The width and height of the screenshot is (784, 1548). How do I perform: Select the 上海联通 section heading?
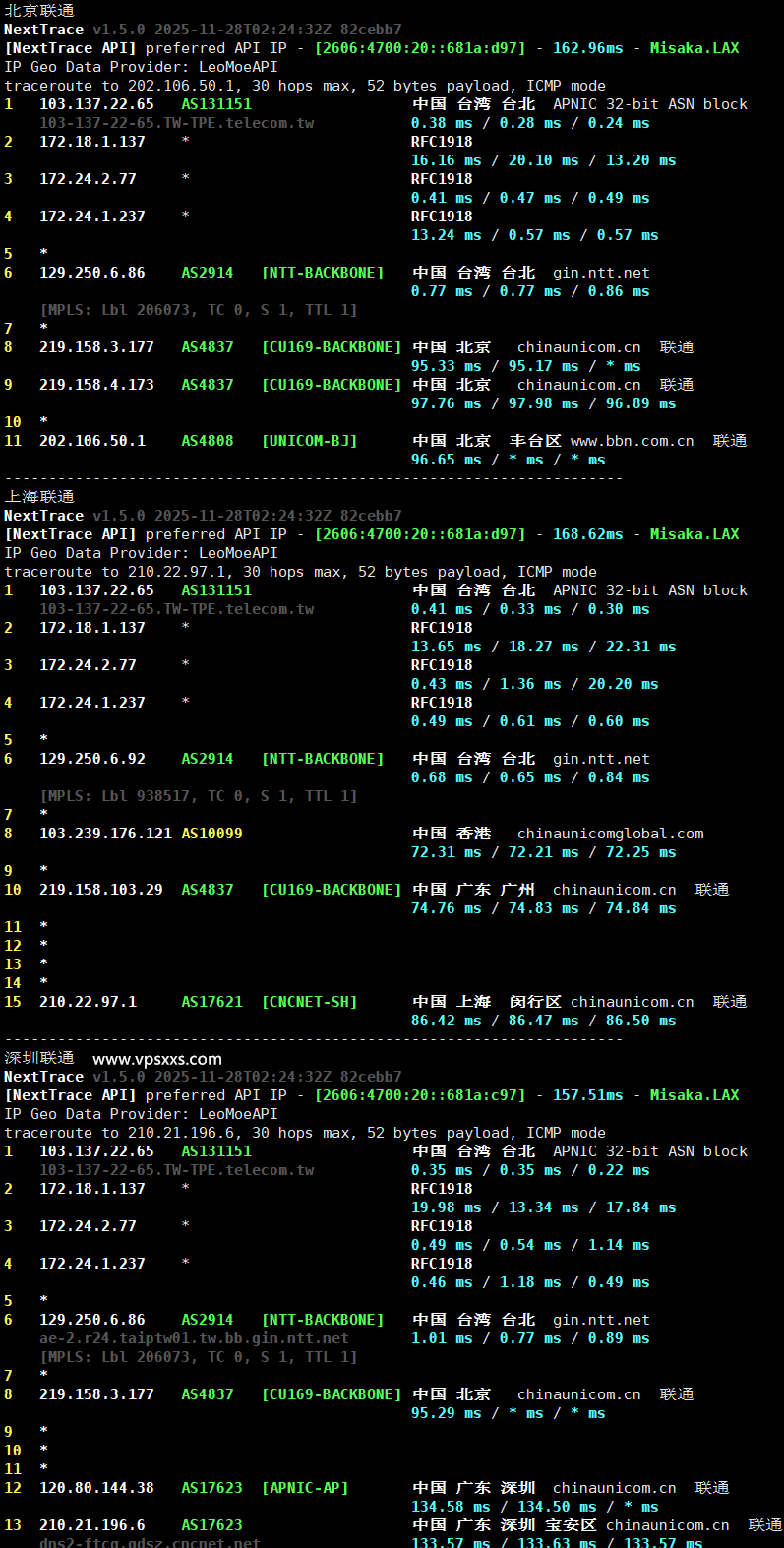tap(39, 497)
